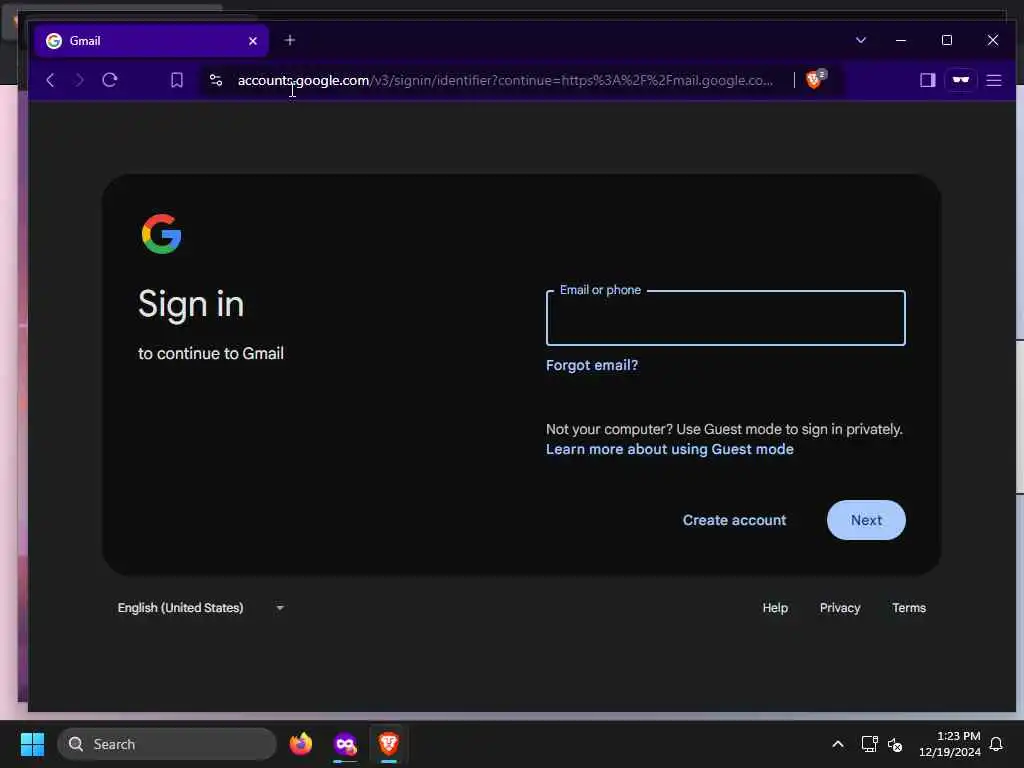Click the Create account button
This screenshot has width=1024, height=768.
coord(734,520)
